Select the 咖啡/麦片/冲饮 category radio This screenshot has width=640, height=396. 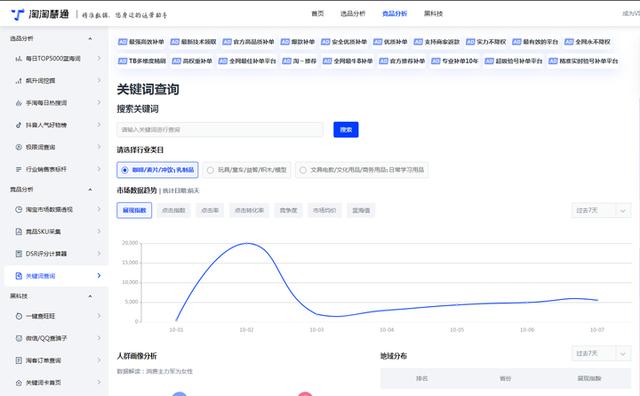pos(125,170)
